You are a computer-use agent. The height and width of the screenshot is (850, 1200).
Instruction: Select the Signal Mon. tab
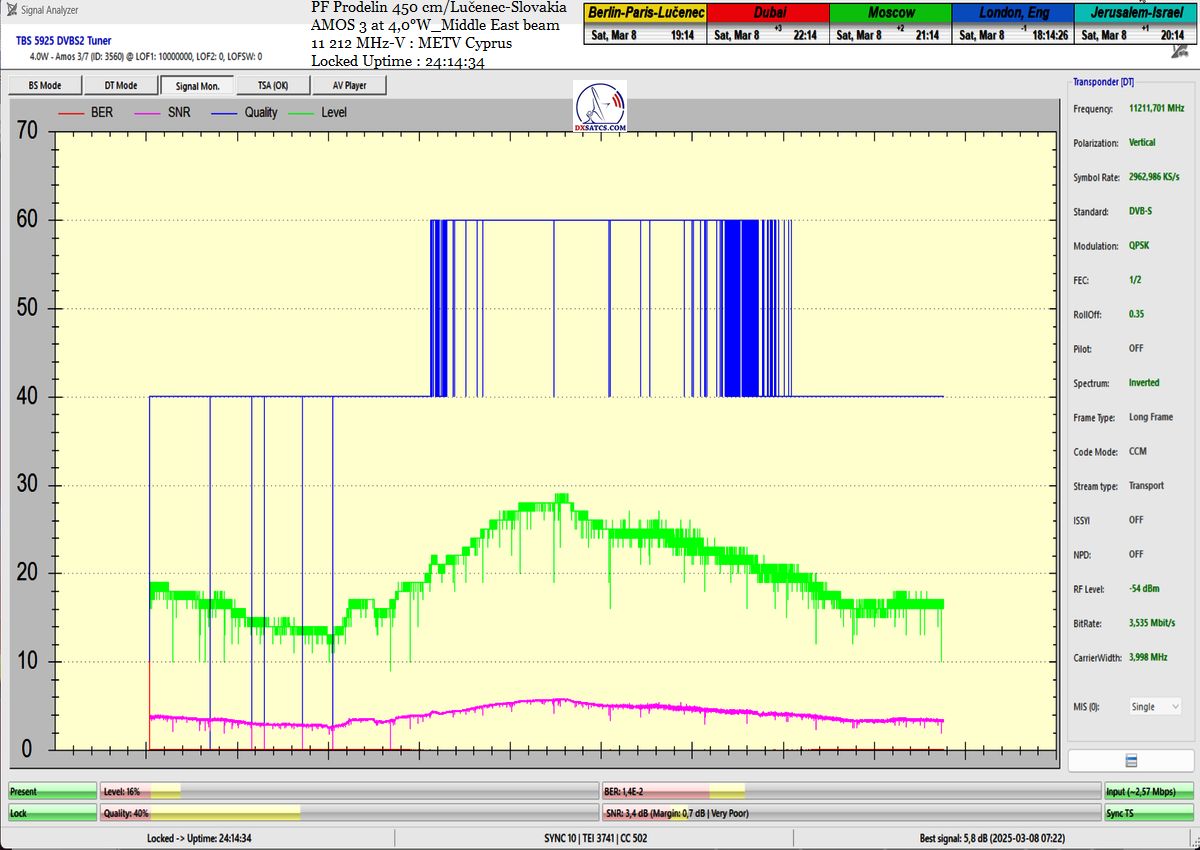[x=197, y=86]
